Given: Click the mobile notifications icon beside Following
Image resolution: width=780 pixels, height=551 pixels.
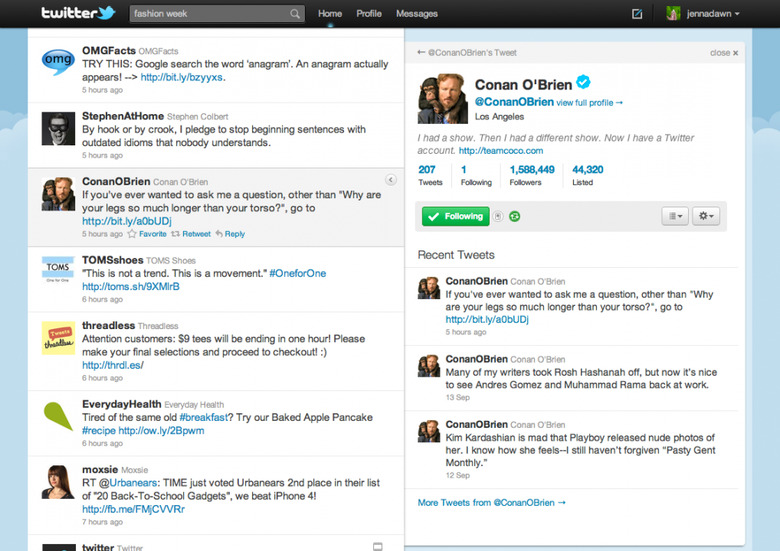Looking at the screenshot, I should coord(498,216).
